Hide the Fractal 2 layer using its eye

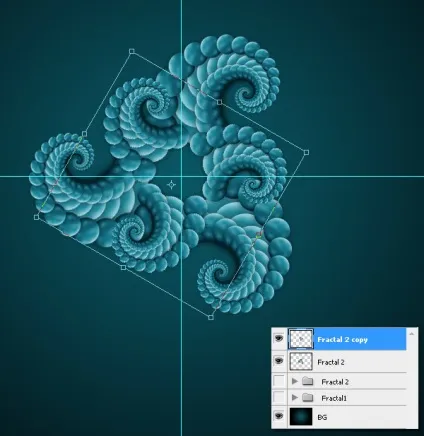pyautogui.click(x=279, y=361)
